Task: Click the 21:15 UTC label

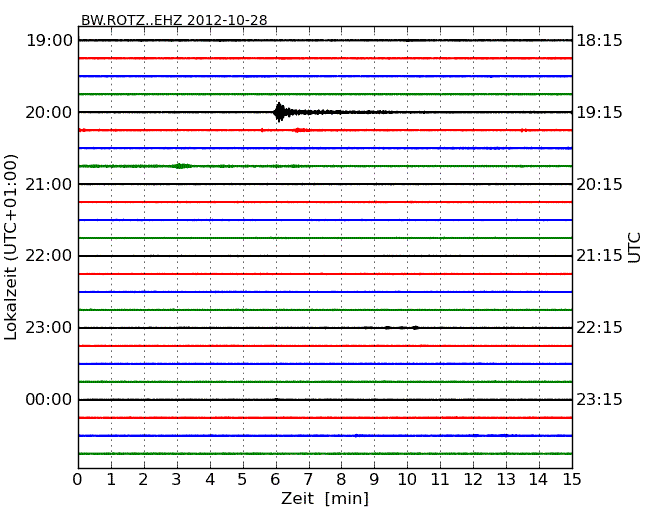Action: [599, 256]
